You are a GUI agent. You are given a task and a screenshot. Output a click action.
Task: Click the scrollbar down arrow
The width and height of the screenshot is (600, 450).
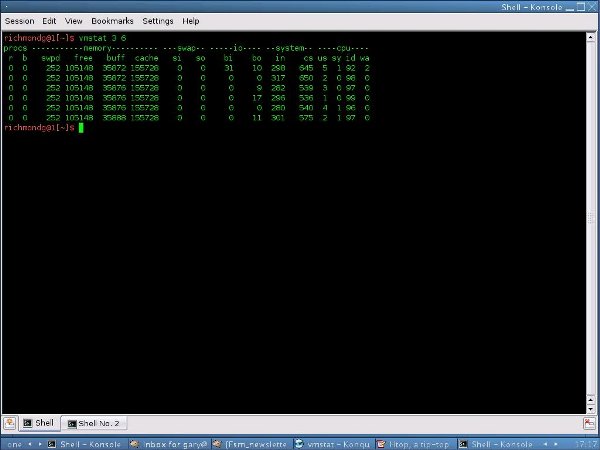click(591, 407)
